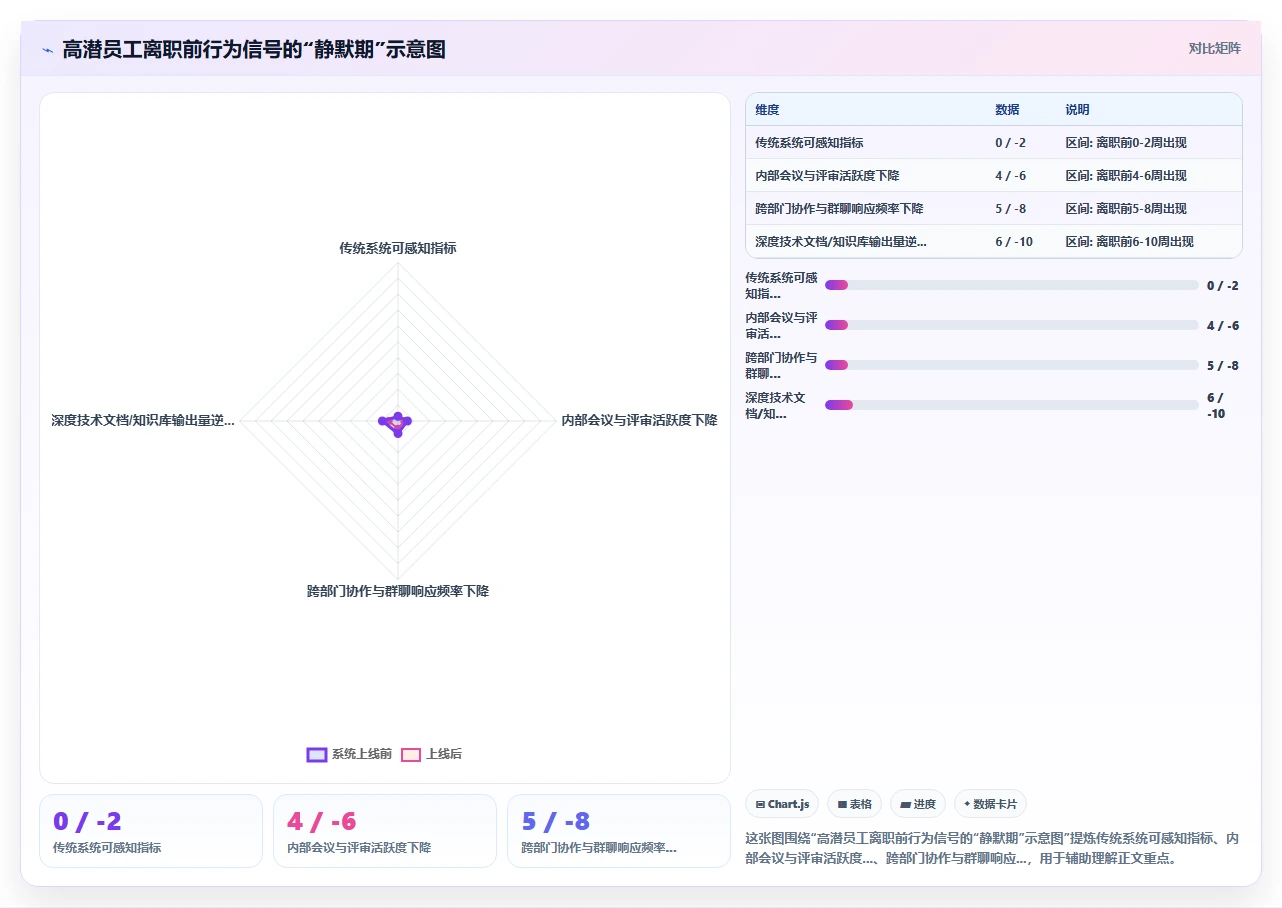Screen dimensions: 1282x908
Task: Click the 数据 column header
Action: tap(1007, 110)
